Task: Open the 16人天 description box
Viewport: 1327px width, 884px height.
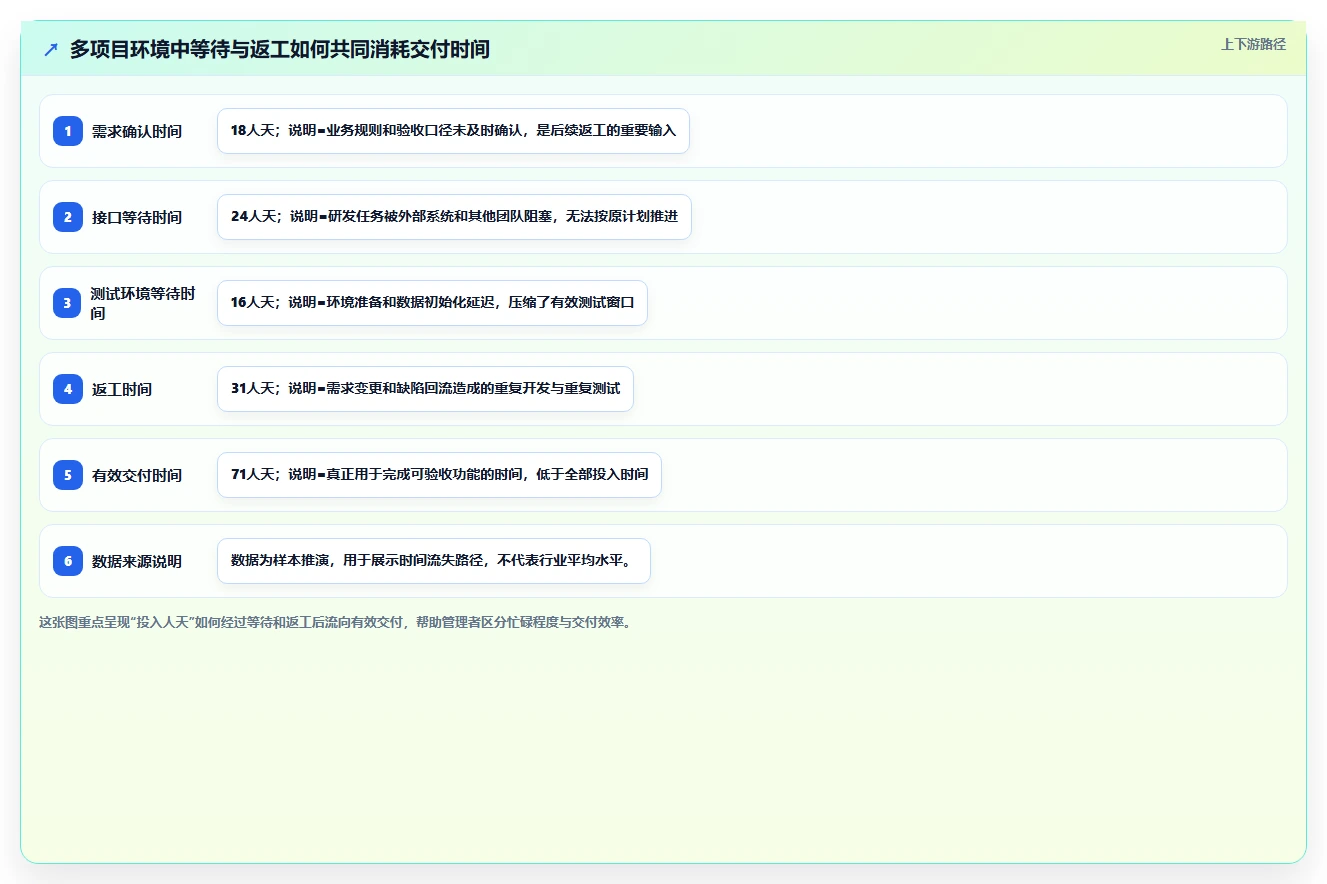Action: pyautogui.click(x=432, y=303)
